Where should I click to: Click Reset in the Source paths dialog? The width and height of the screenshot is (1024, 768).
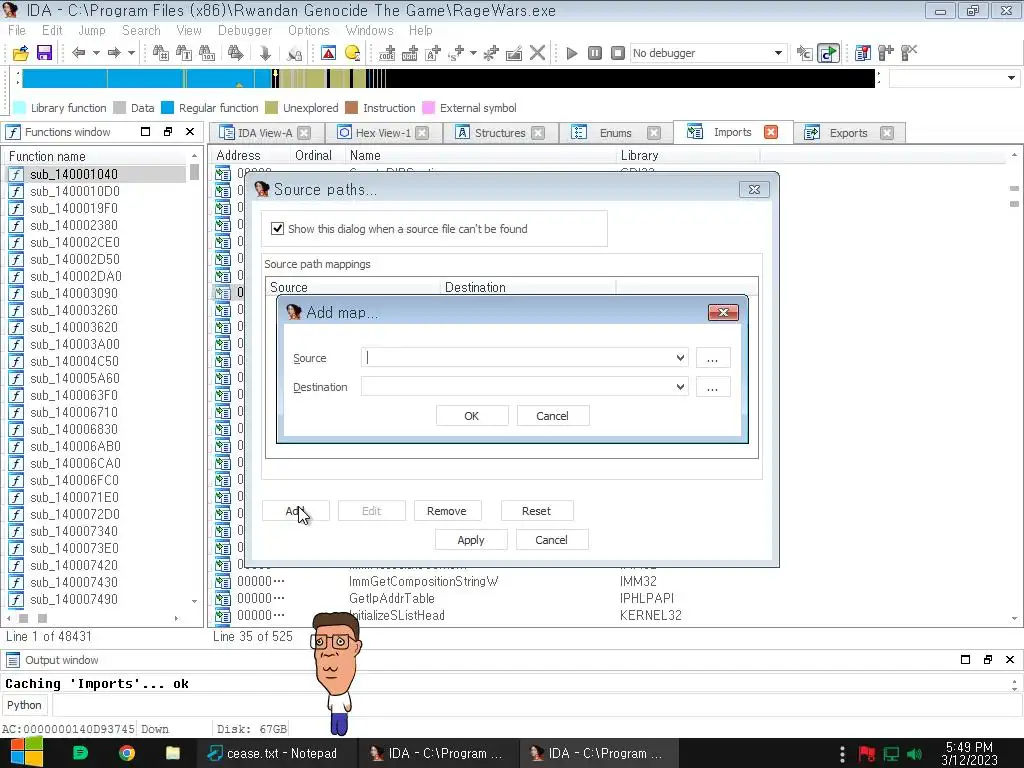(x=537, y=511)
